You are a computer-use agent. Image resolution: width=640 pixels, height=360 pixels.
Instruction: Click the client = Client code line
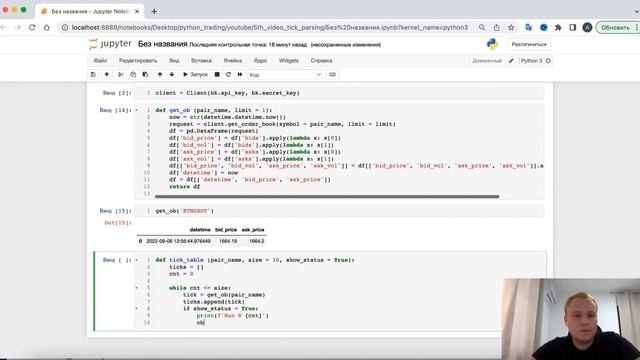point(227,93)
